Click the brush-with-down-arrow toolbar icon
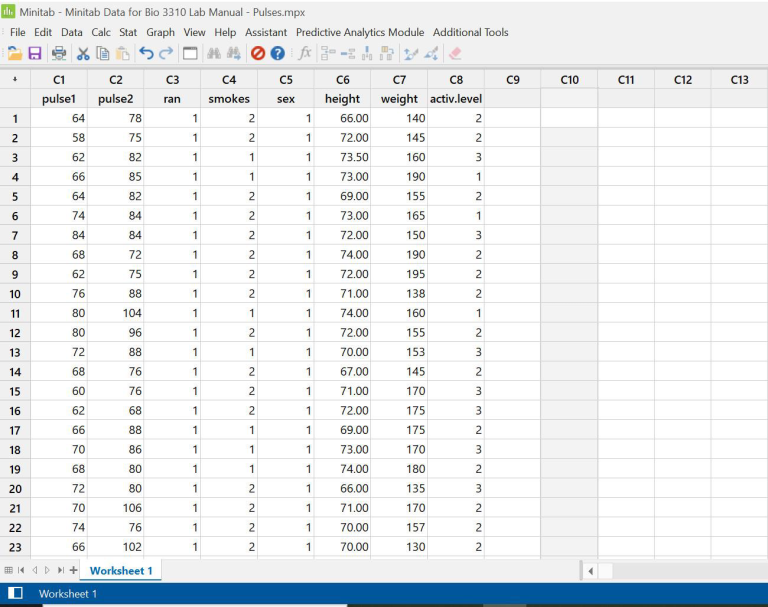 coord(431,53)
